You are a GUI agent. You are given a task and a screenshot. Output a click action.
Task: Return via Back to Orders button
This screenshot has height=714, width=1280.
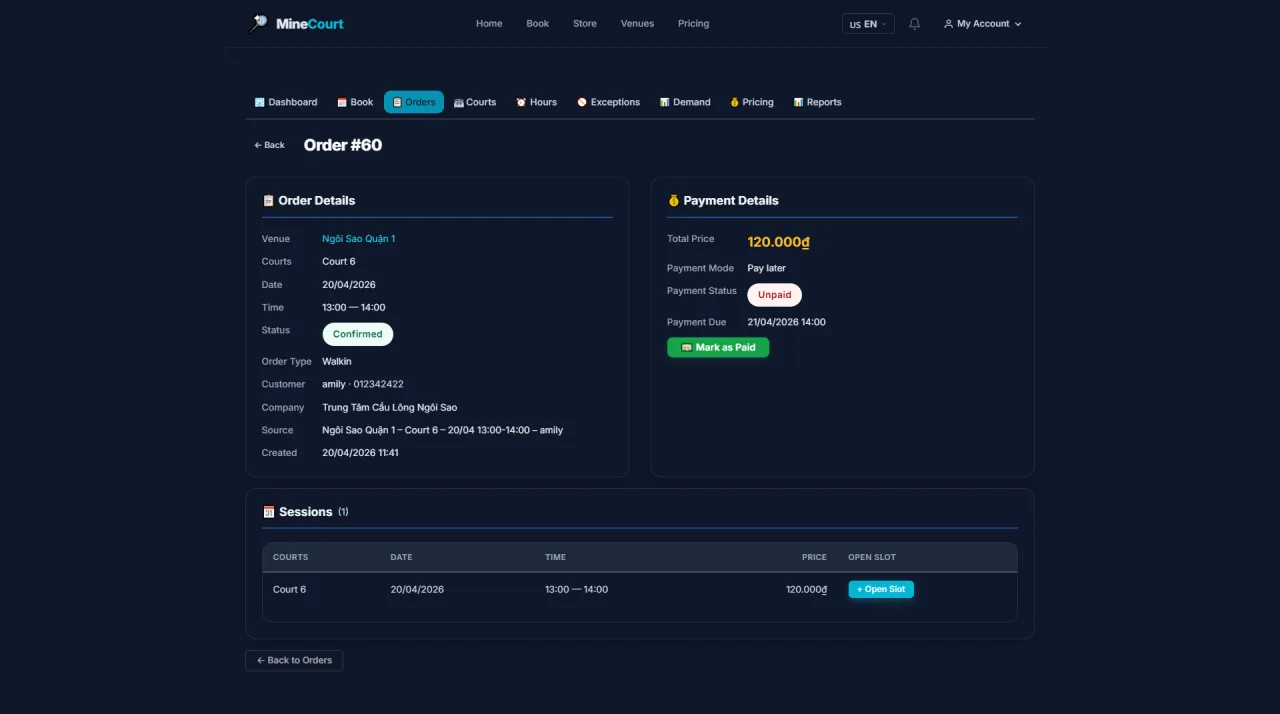[x=294, y=660]
